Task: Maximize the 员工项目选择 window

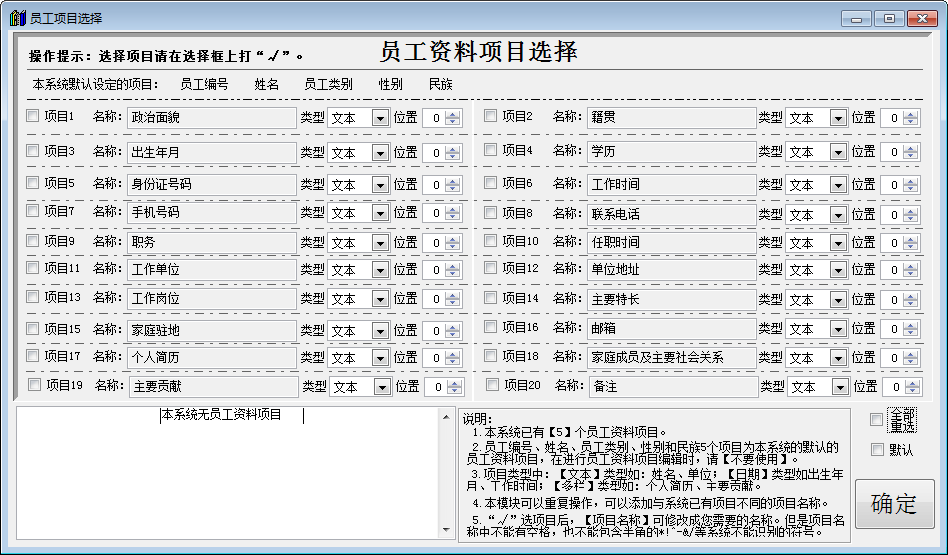Action: point(889,19)
